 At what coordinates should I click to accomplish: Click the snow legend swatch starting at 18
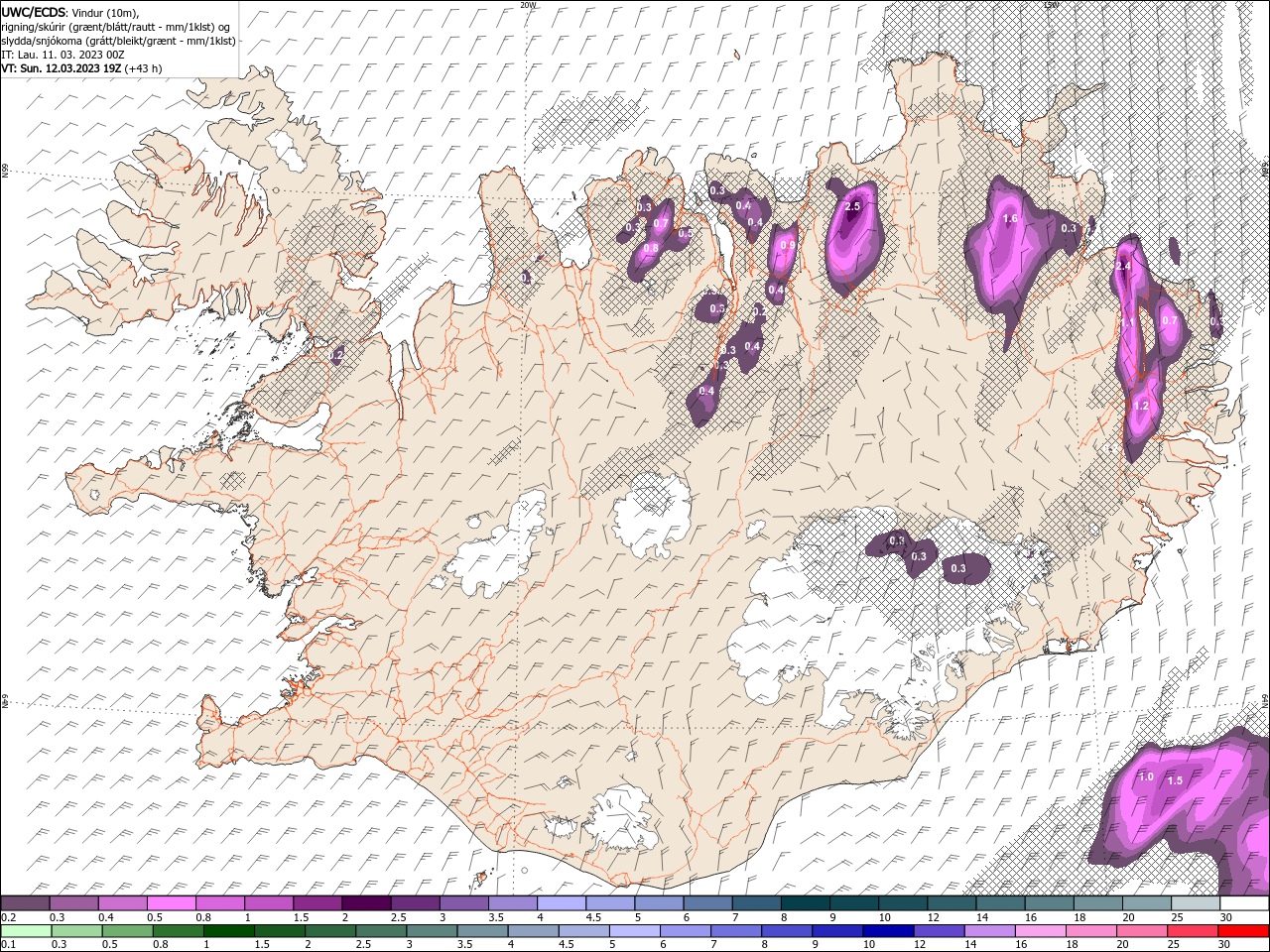click(1099, 903)
